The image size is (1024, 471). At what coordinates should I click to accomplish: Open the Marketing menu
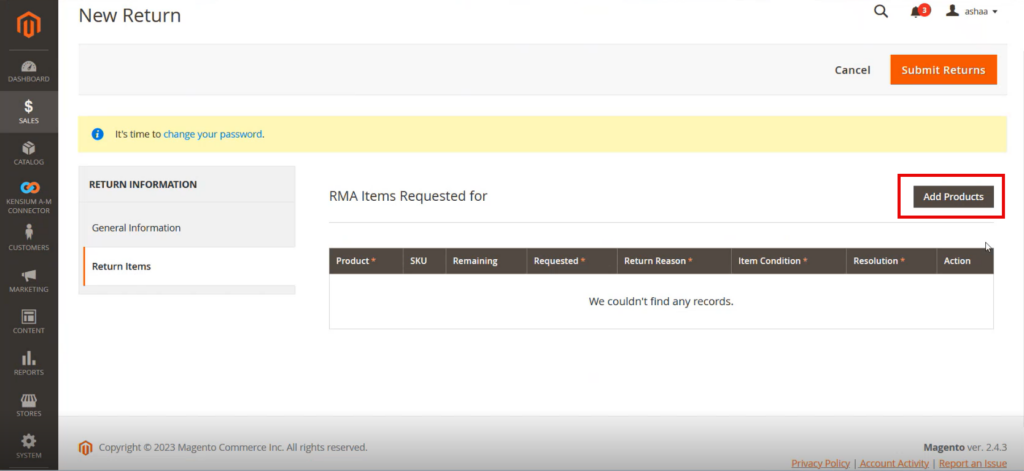[29, 281]
